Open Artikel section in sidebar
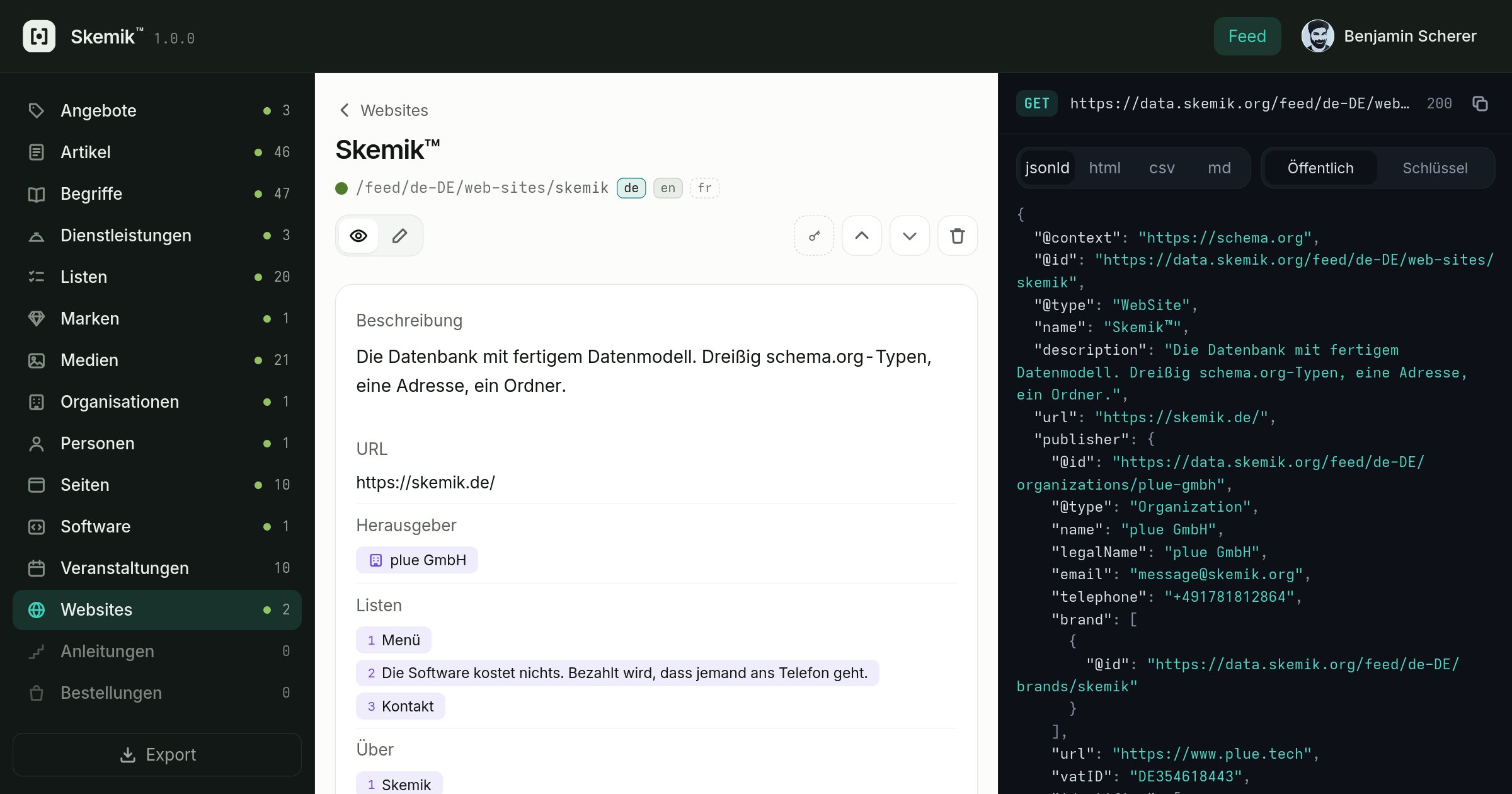 coord(157,152)
